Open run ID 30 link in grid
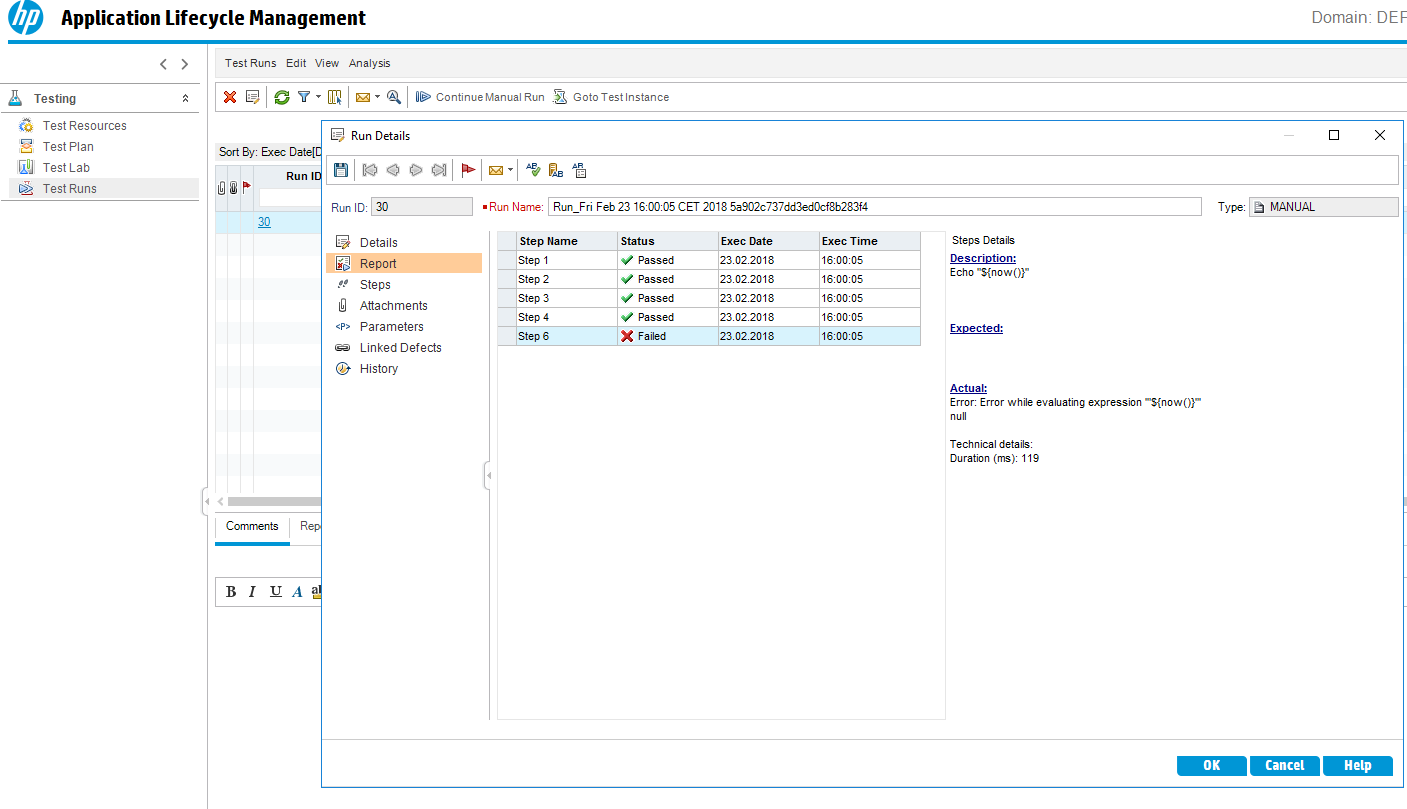1407x809 pixels. point(264,222)
